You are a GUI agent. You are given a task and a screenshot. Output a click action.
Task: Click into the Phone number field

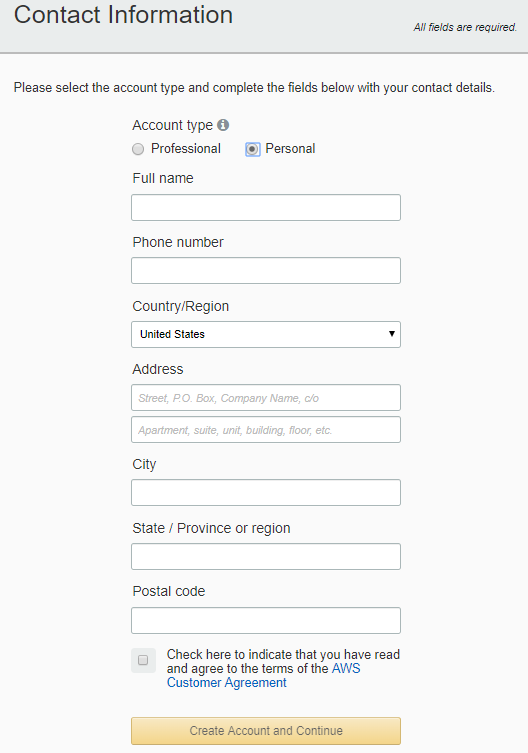pyautogui.click(x=266, y=270)
